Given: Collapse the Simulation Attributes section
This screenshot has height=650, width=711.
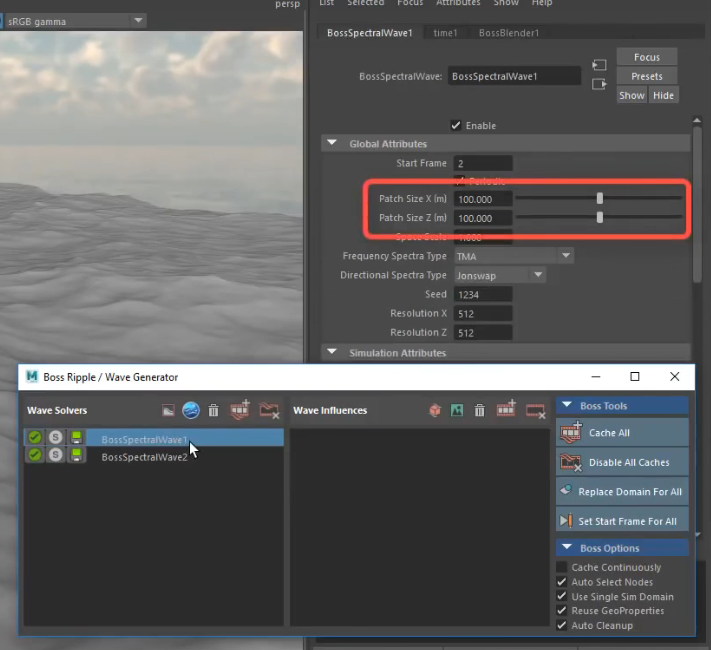Looking at the screenshot, I should (x=332, y=352).
